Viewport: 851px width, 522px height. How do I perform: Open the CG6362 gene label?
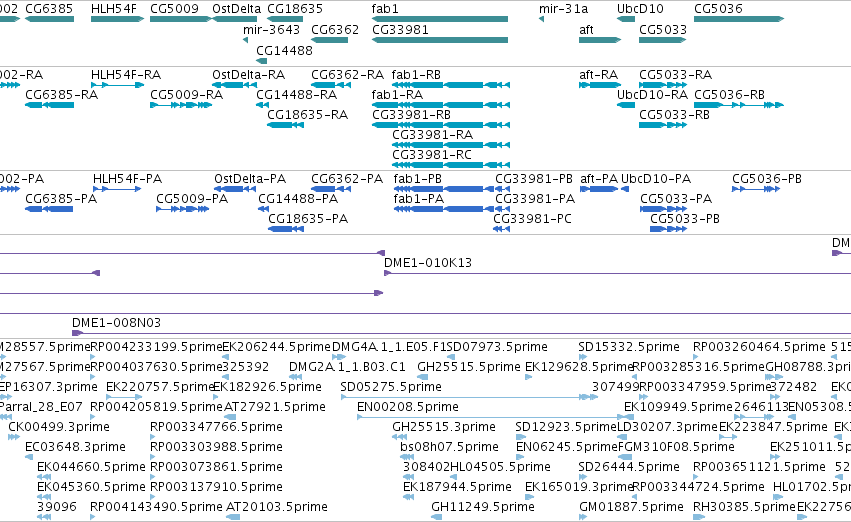(335, 29)
